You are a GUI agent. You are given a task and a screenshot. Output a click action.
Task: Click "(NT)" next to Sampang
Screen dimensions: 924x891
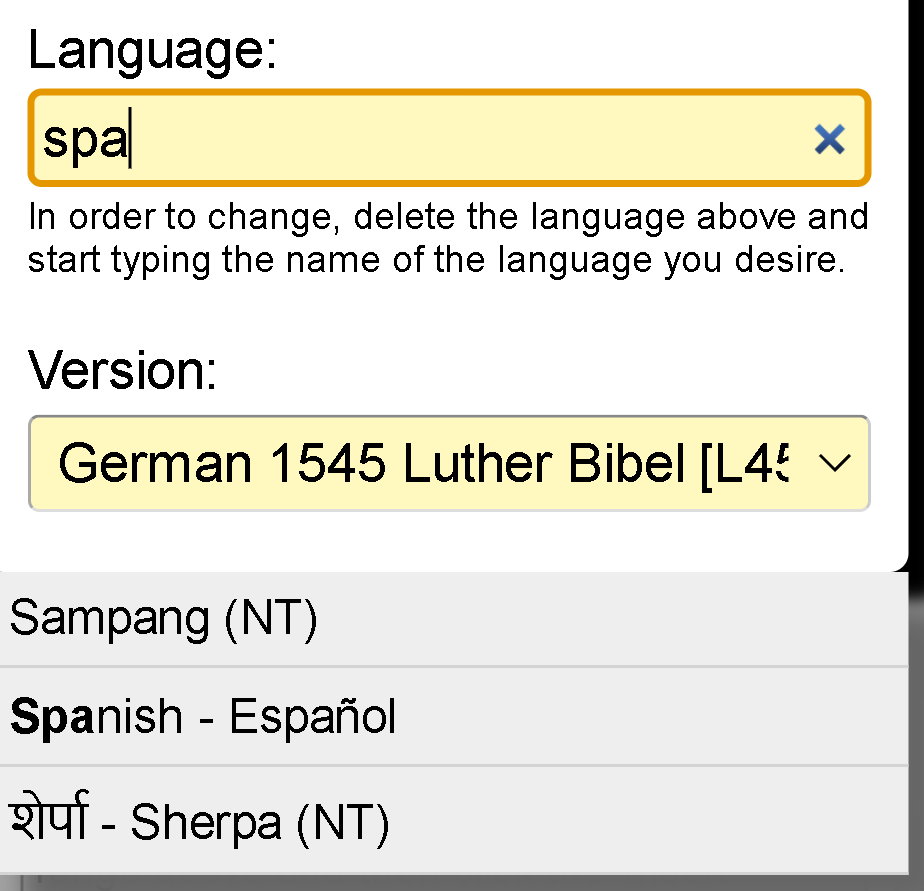[x=271, y=619]
